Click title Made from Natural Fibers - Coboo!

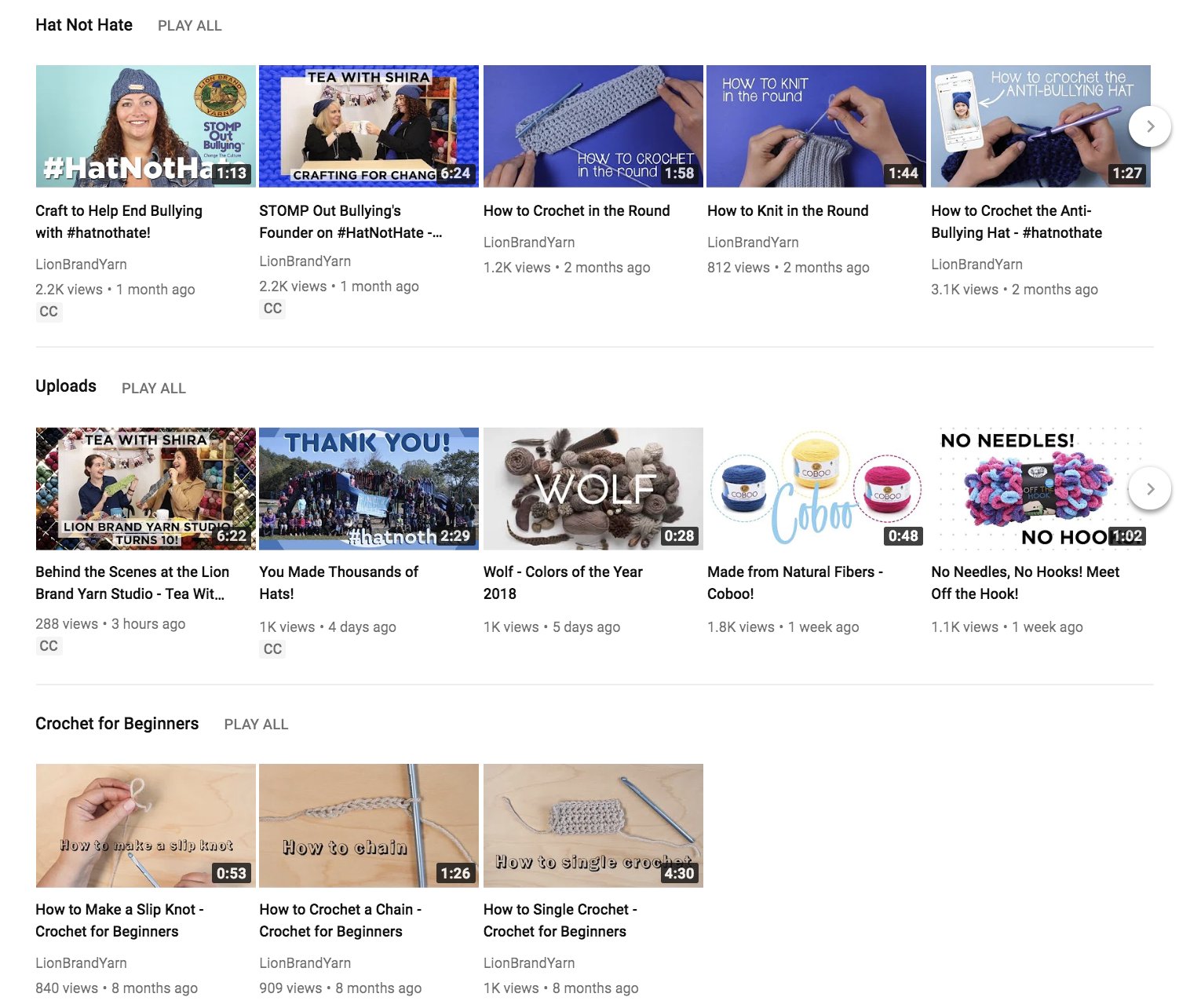(795, 583)
